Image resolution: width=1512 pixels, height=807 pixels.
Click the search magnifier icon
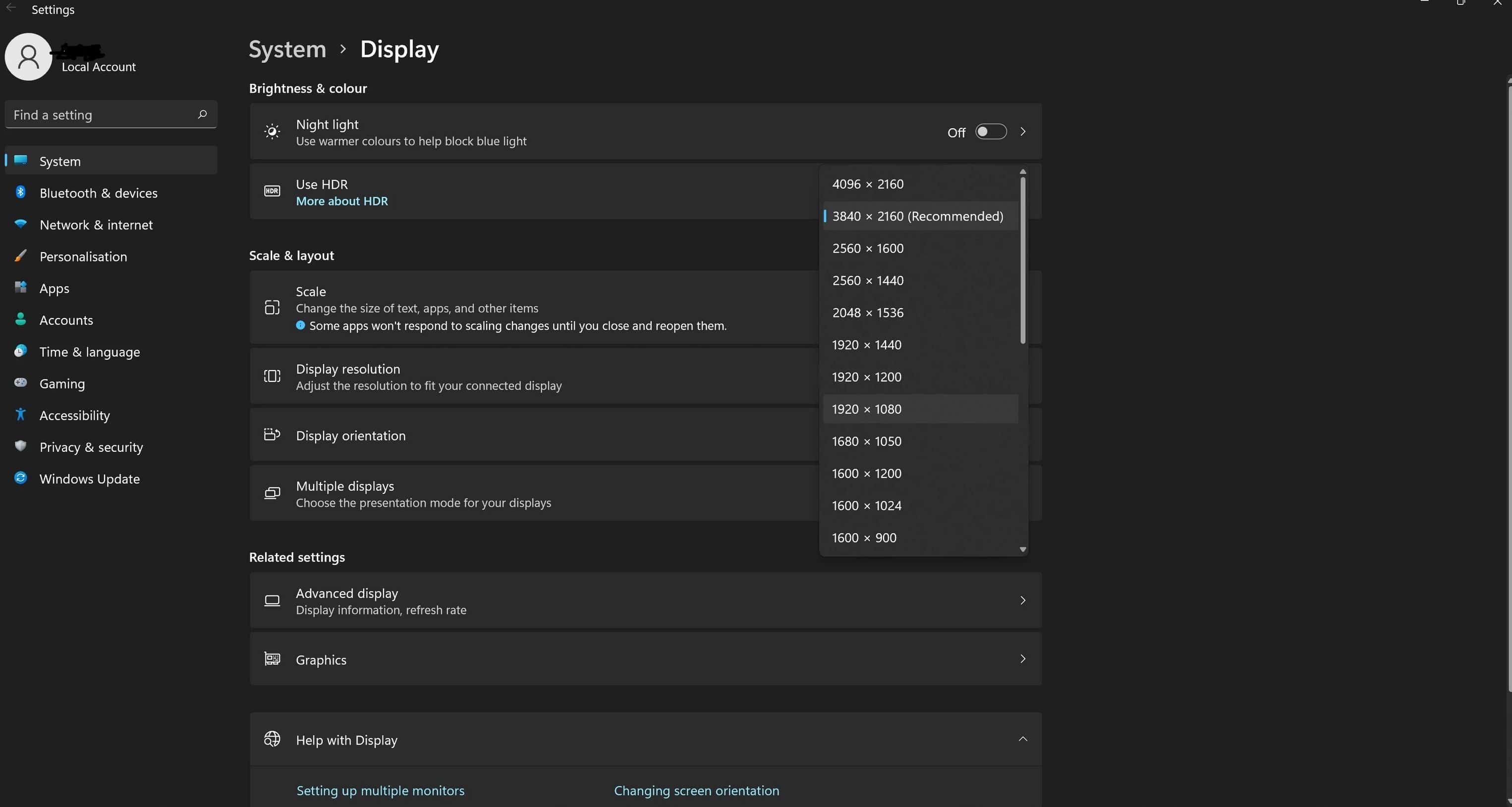[x=203, y=114]
